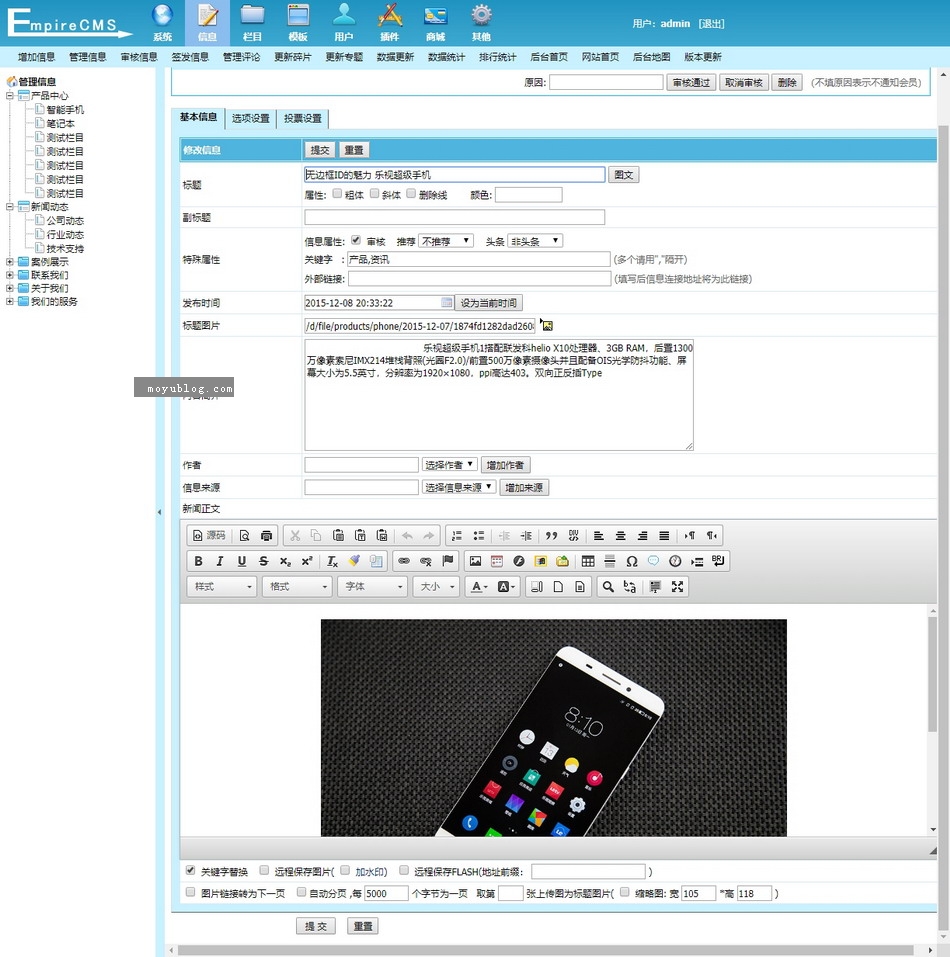The image size is (950, 957).
Task: Collapse the 产品中心 tree node
Action: tap(10, 95)
